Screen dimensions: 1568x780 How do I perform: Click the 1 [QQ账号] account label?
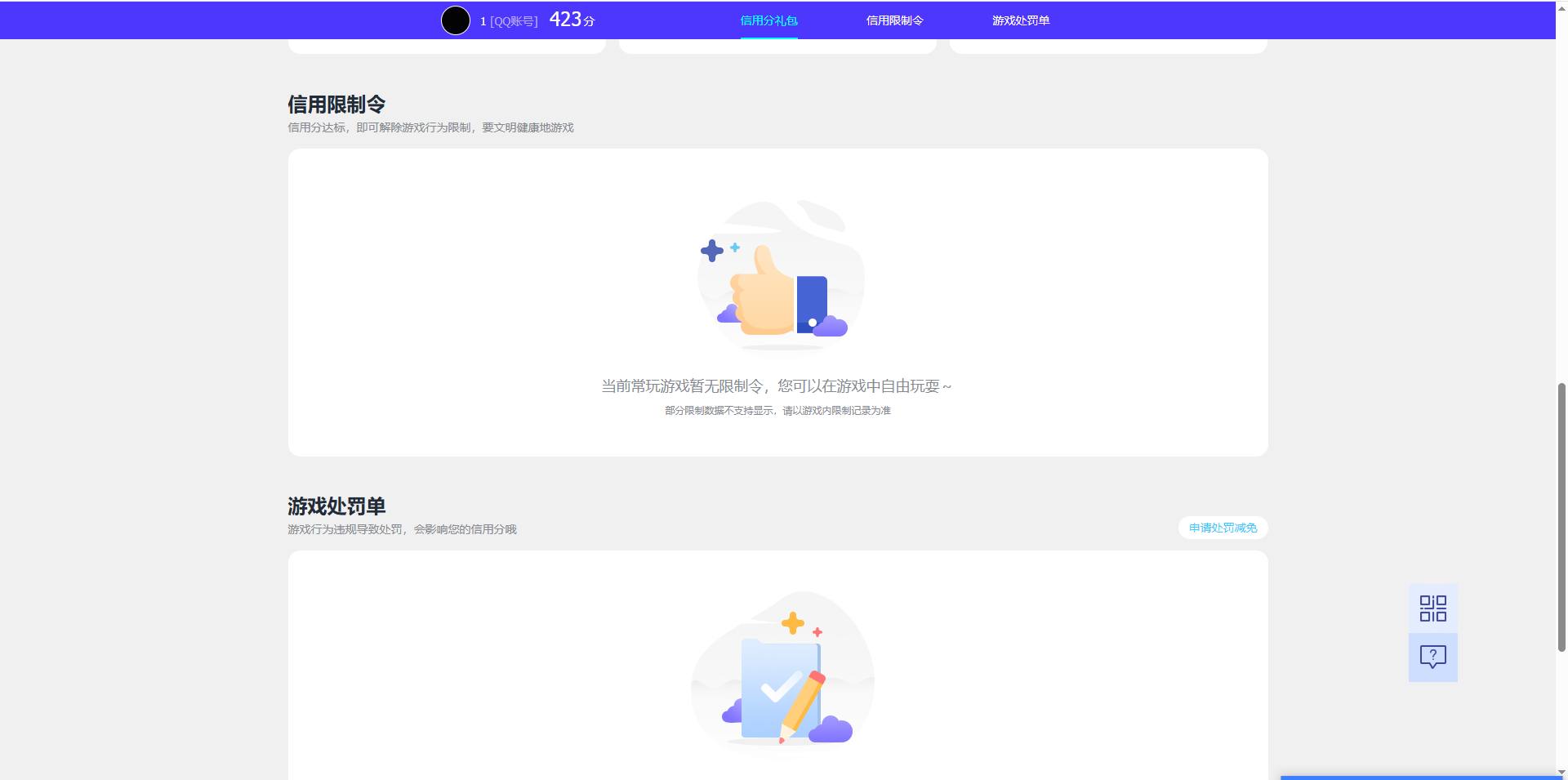[509, 21]
